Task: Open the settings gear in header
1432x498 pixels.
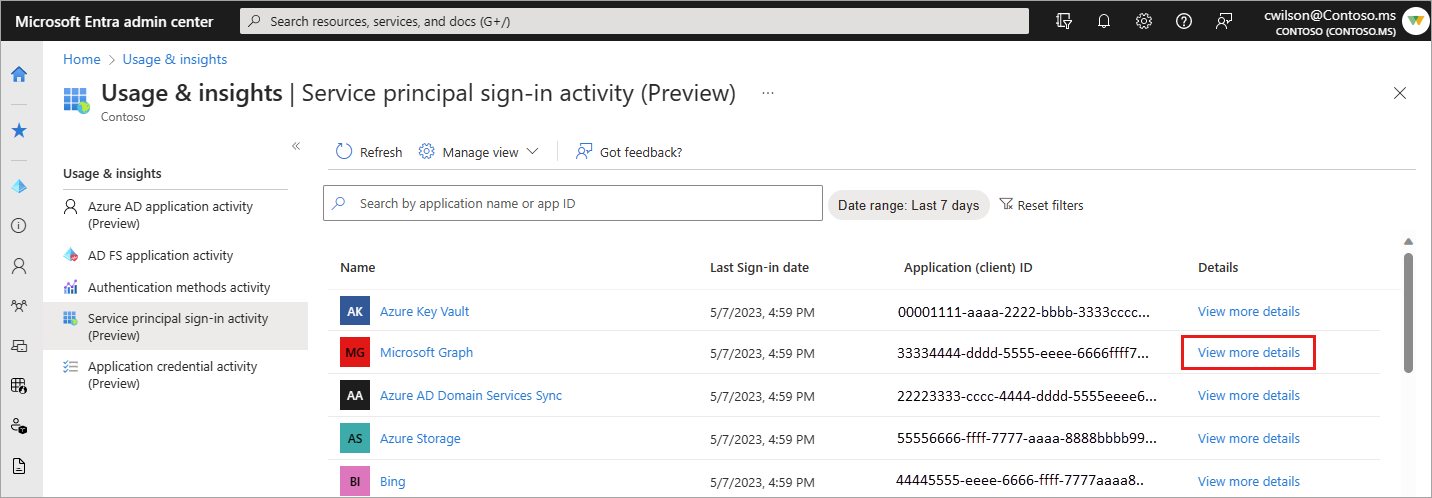Action: pyautogui.click(x=1144, y=21)
